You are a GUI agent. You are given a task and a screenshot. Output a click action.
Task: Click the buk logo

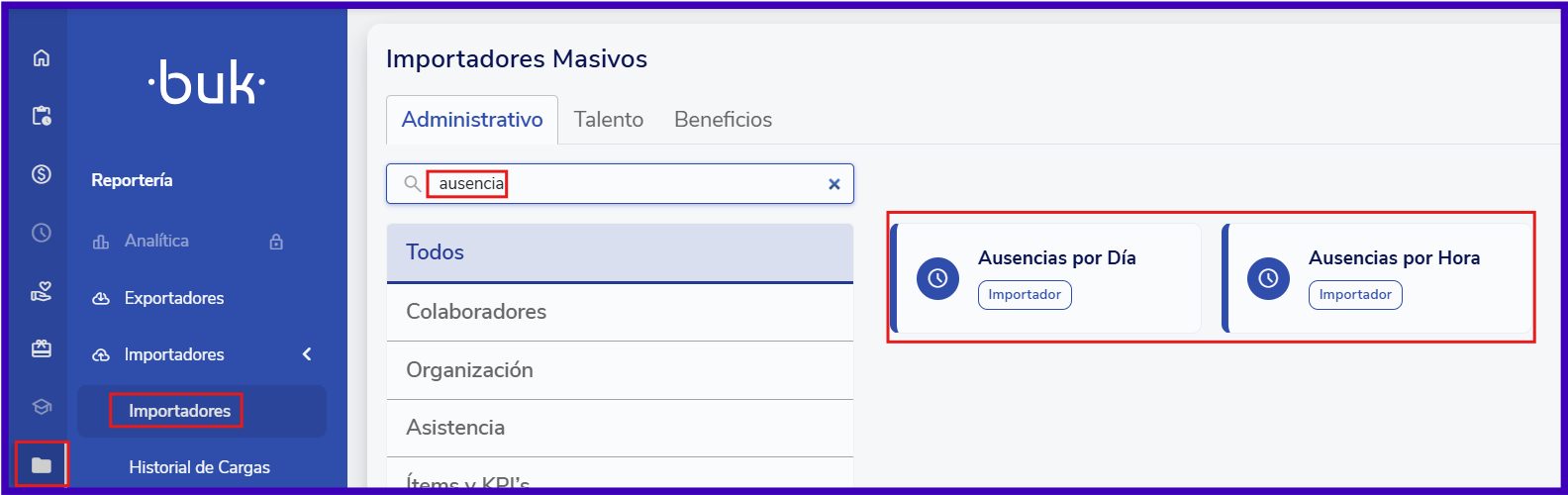(207, 83)
